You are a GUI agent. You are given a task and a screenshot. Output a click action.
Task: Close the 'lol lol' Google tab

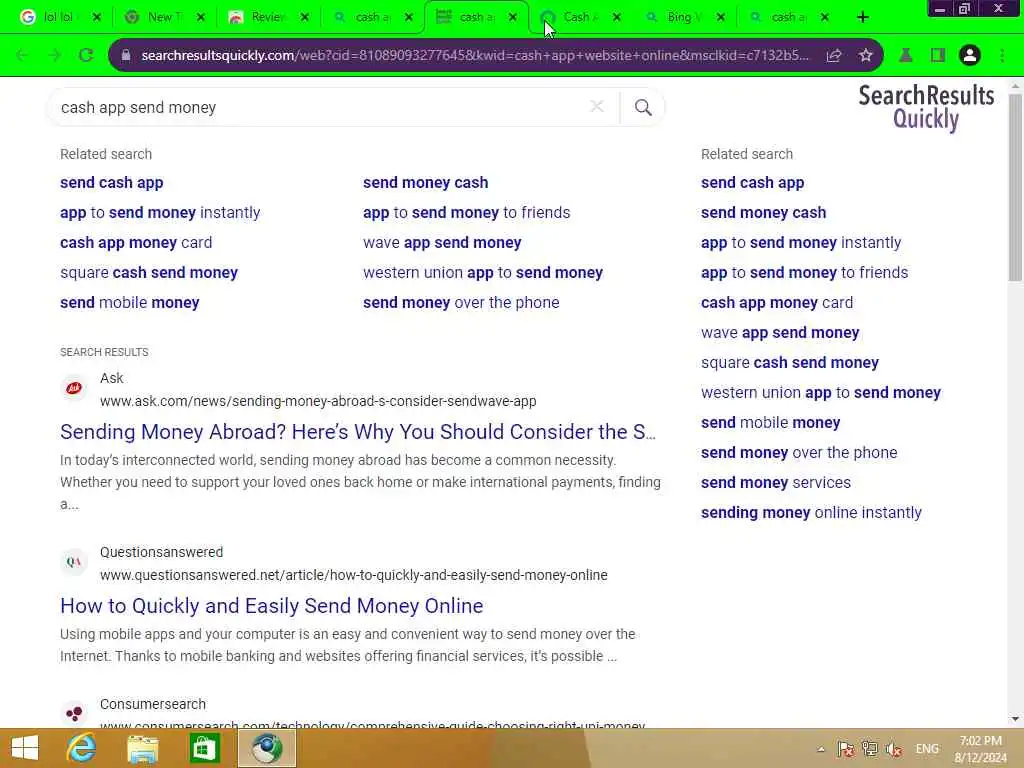coord(97,17)
